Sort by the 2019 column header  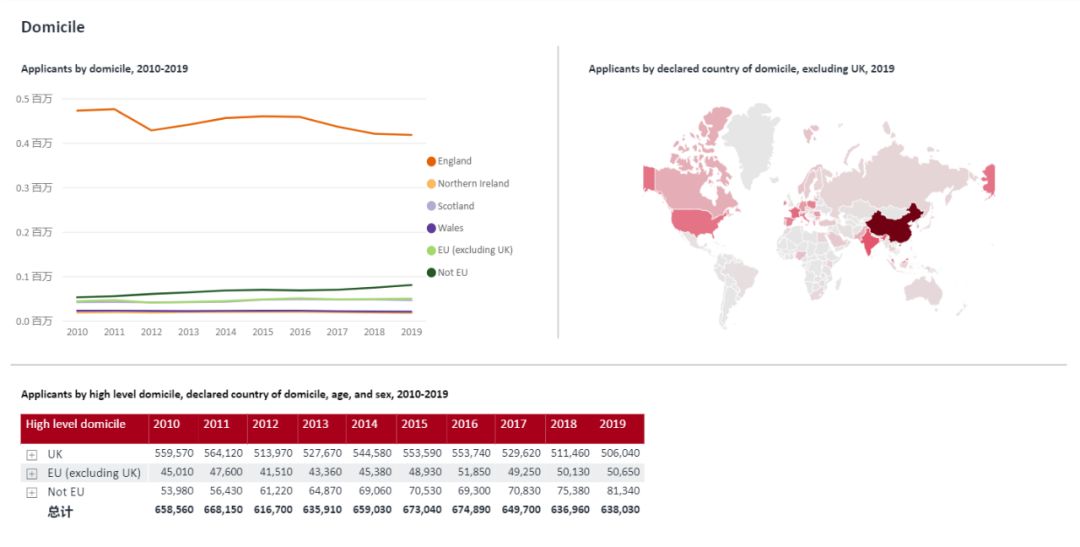click(612, 424)
